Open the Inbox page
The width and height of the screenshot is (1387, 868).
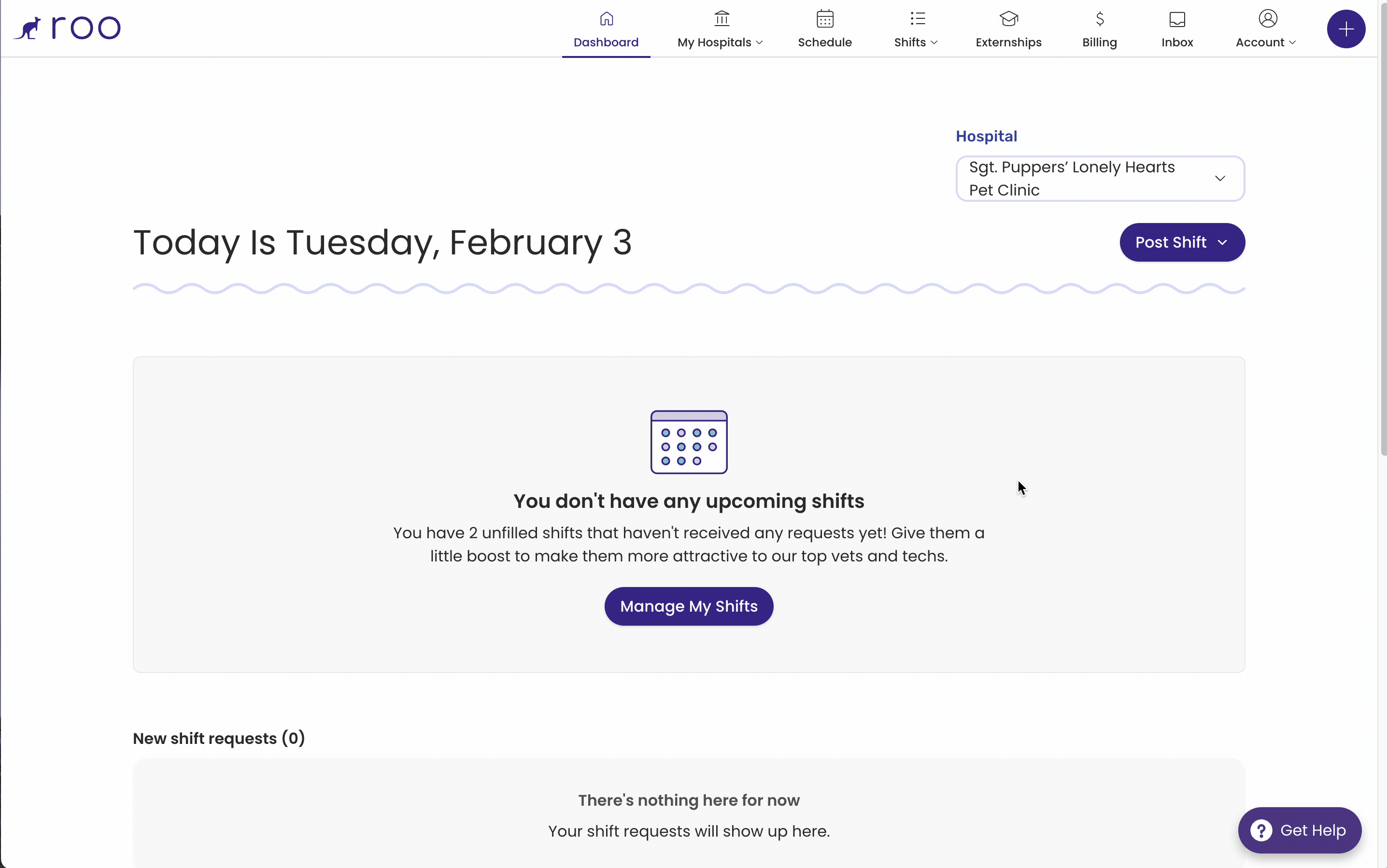tap(1177, 29)
